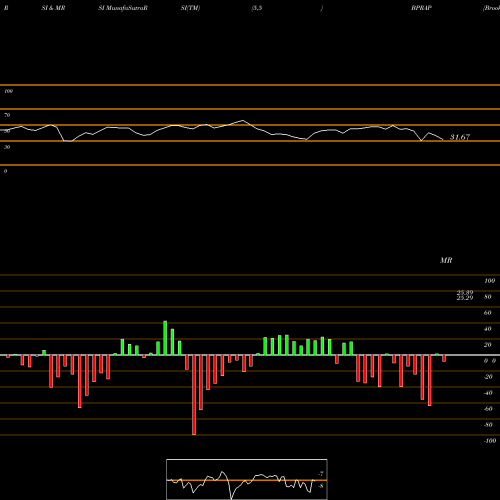Open the mini overview chart thumbnail
The height and width of the screenshot is (500, 500).
click(x=247, y=479)
